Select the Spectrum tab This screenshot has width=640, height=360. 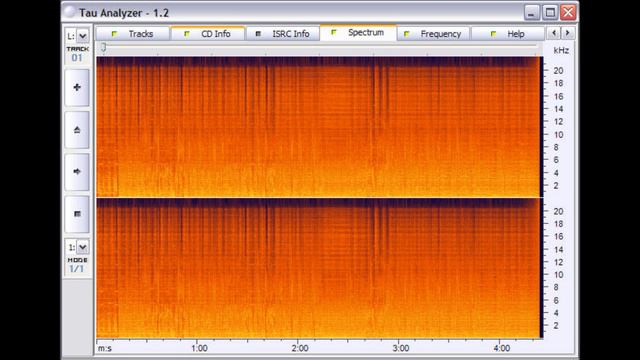358,33
